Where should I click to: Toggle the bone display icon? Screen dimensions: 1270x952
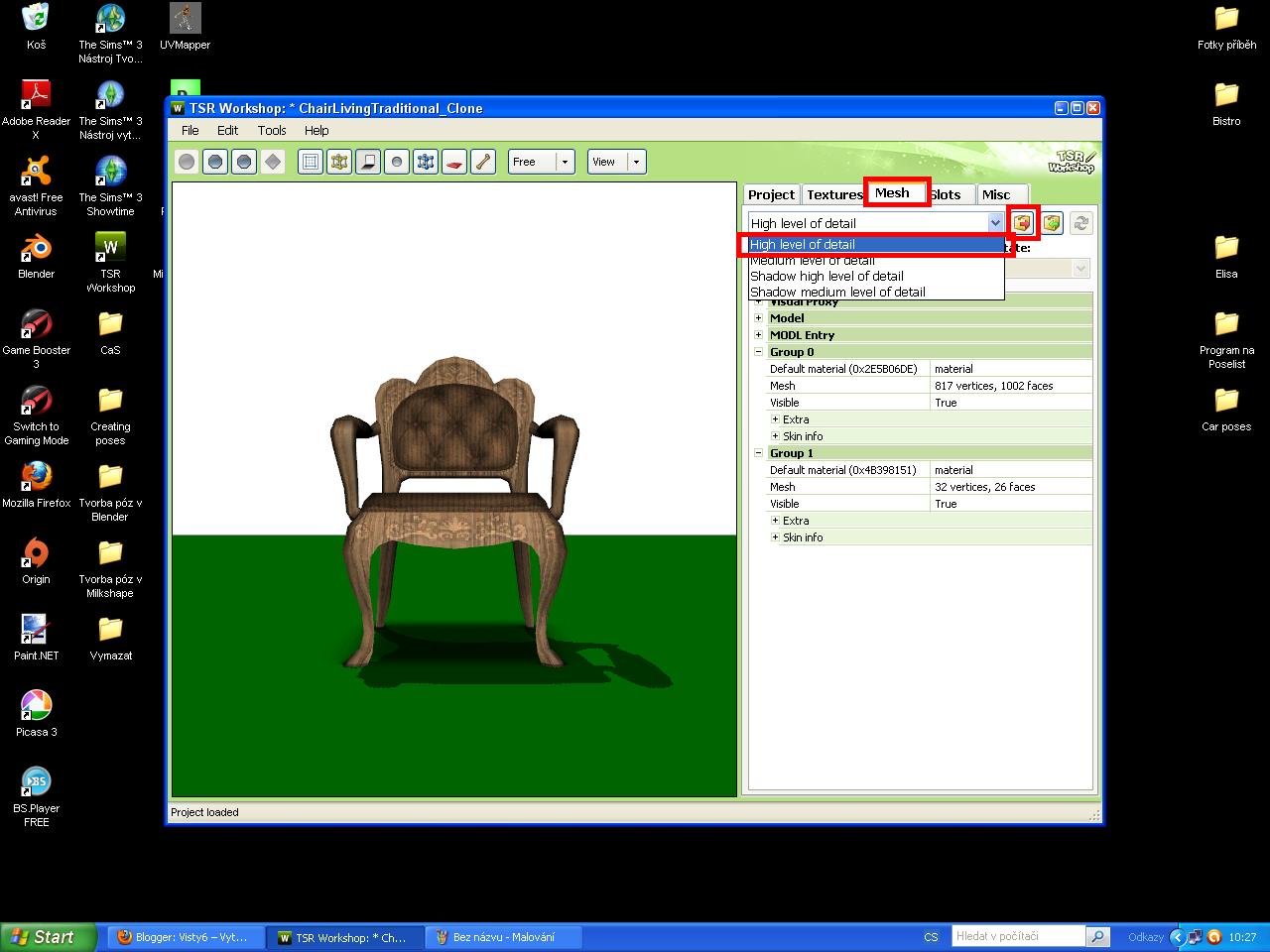[483, 162]
